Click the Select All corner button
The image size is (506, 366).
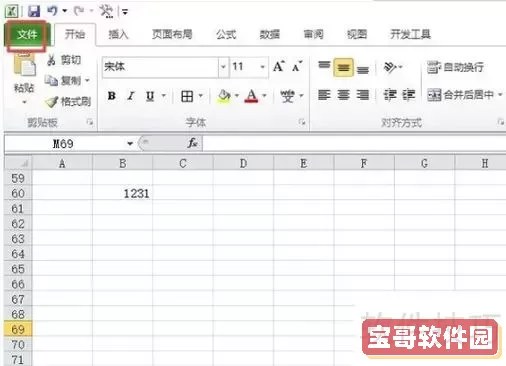pyautogui.click(x=18, y=163)
